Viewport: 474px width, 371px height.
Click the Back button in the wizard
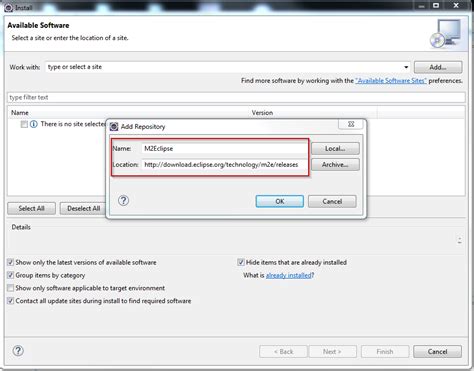point(283,352)
